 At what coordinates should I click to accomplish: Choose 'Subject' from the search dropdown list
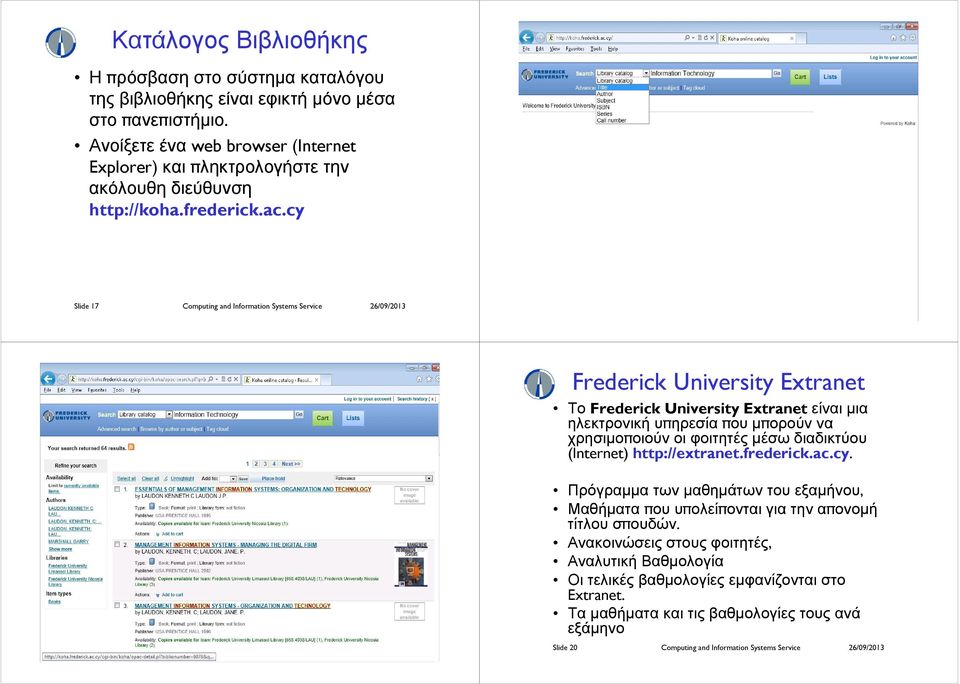point(622,100)
